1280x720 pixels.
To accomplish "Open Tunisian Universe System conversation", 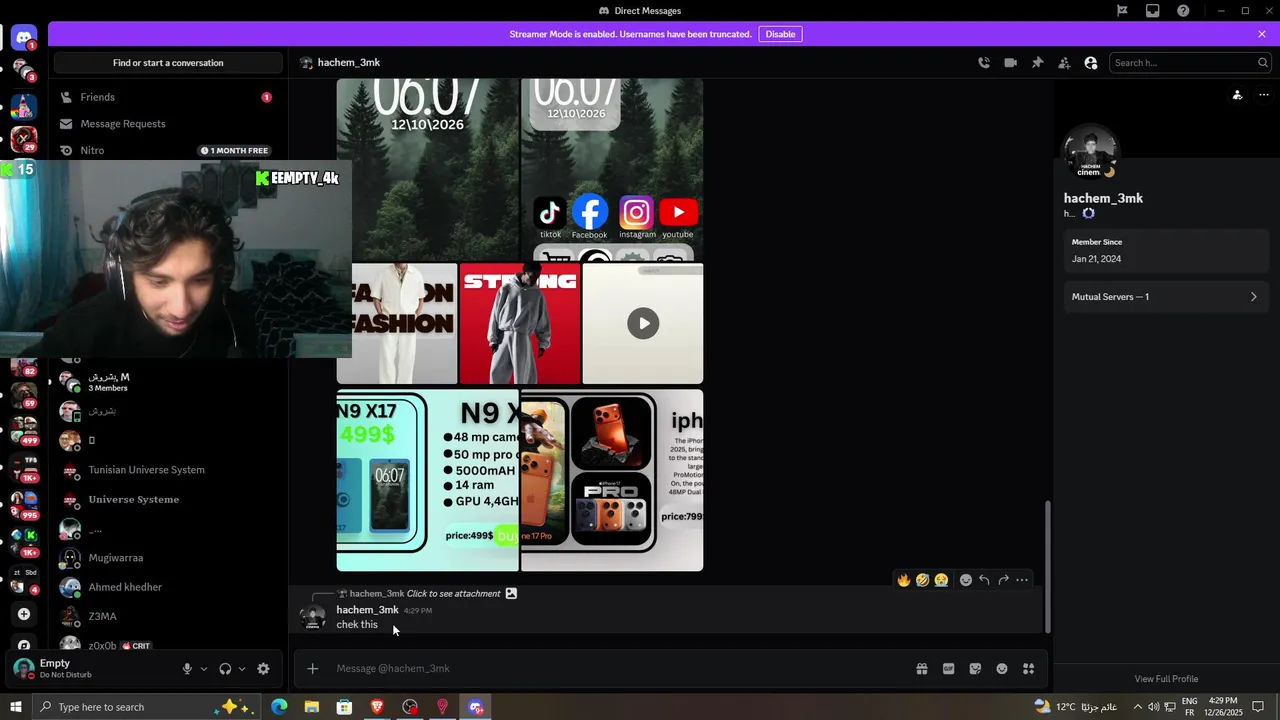I will (166, 470).
